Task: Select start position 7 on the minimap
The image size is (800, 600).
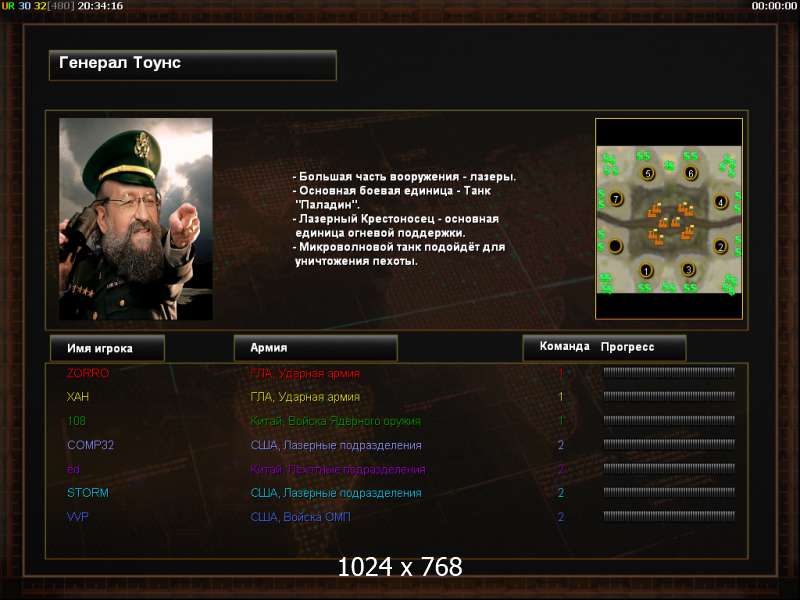Action: point(616,198)
